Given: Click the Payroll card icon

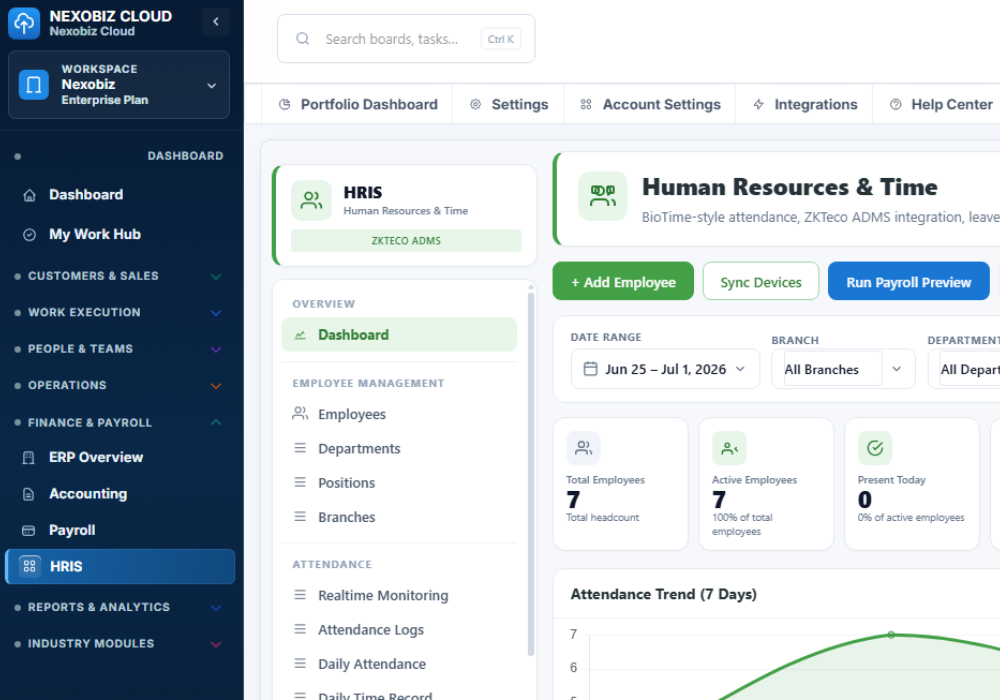Looking at the screenshot, I should (x=29, y=530).
